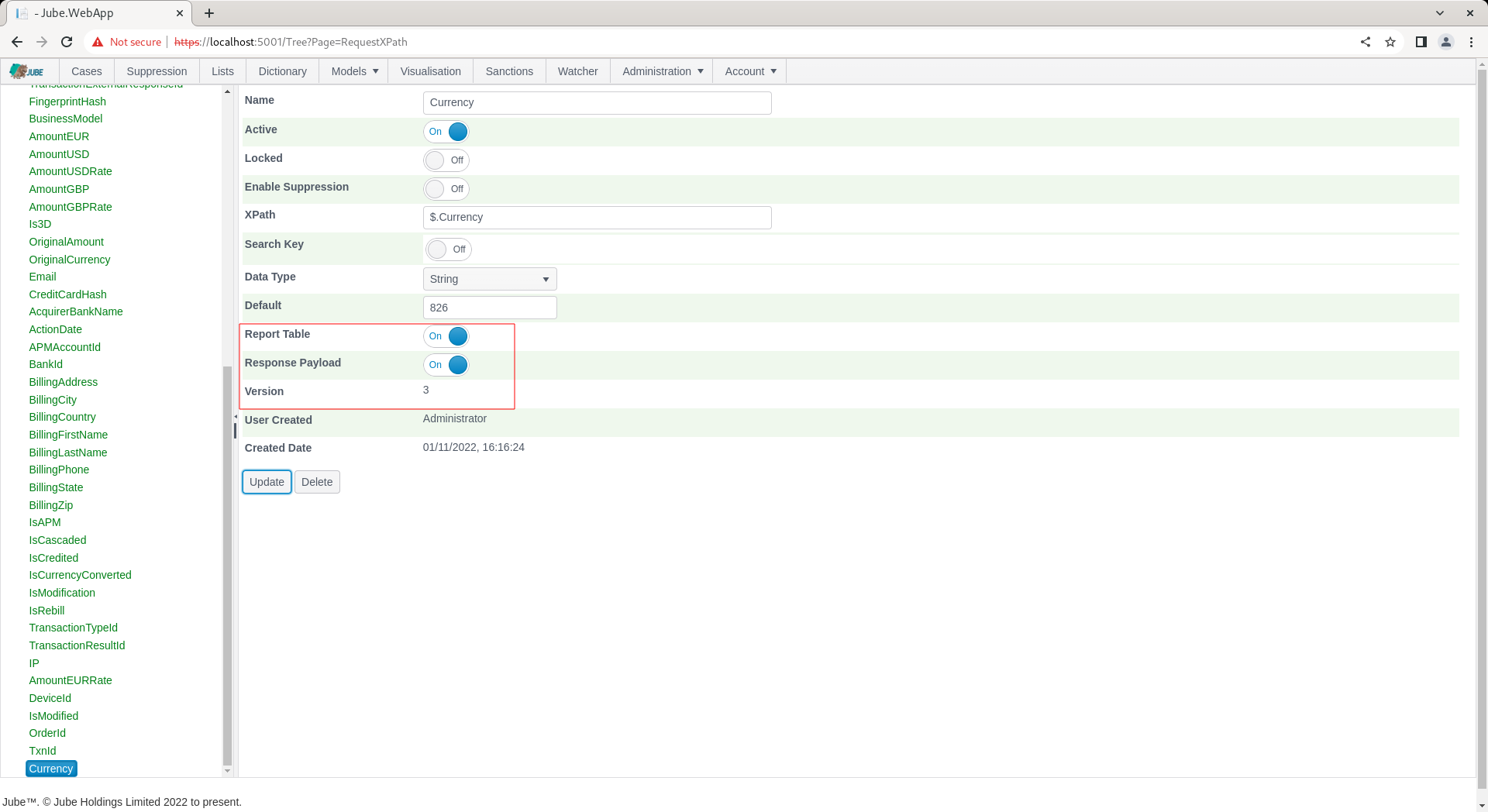Select BillingCountry in the tree

[x=63, y=417]
